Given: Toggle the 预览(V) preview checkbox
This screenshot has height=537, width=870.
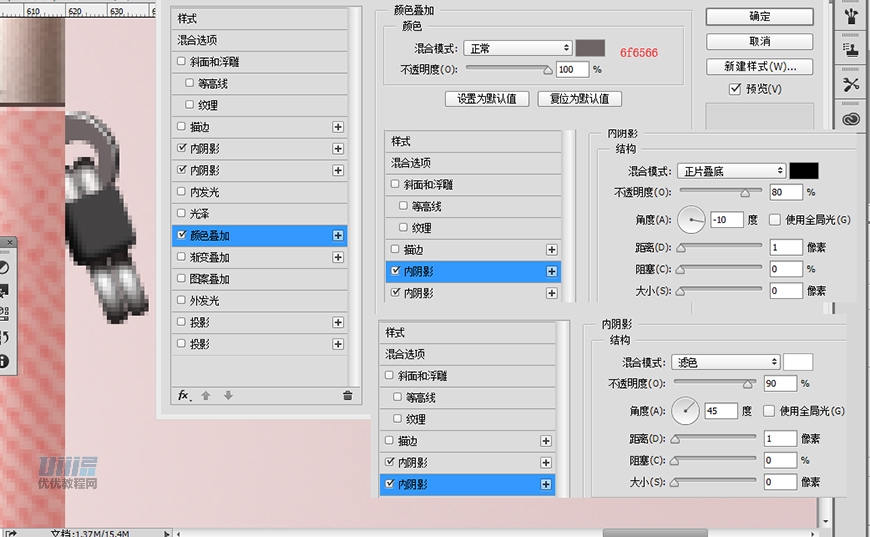Looking at the screenshot, I should pyautogui.click(x=735, y=89).
